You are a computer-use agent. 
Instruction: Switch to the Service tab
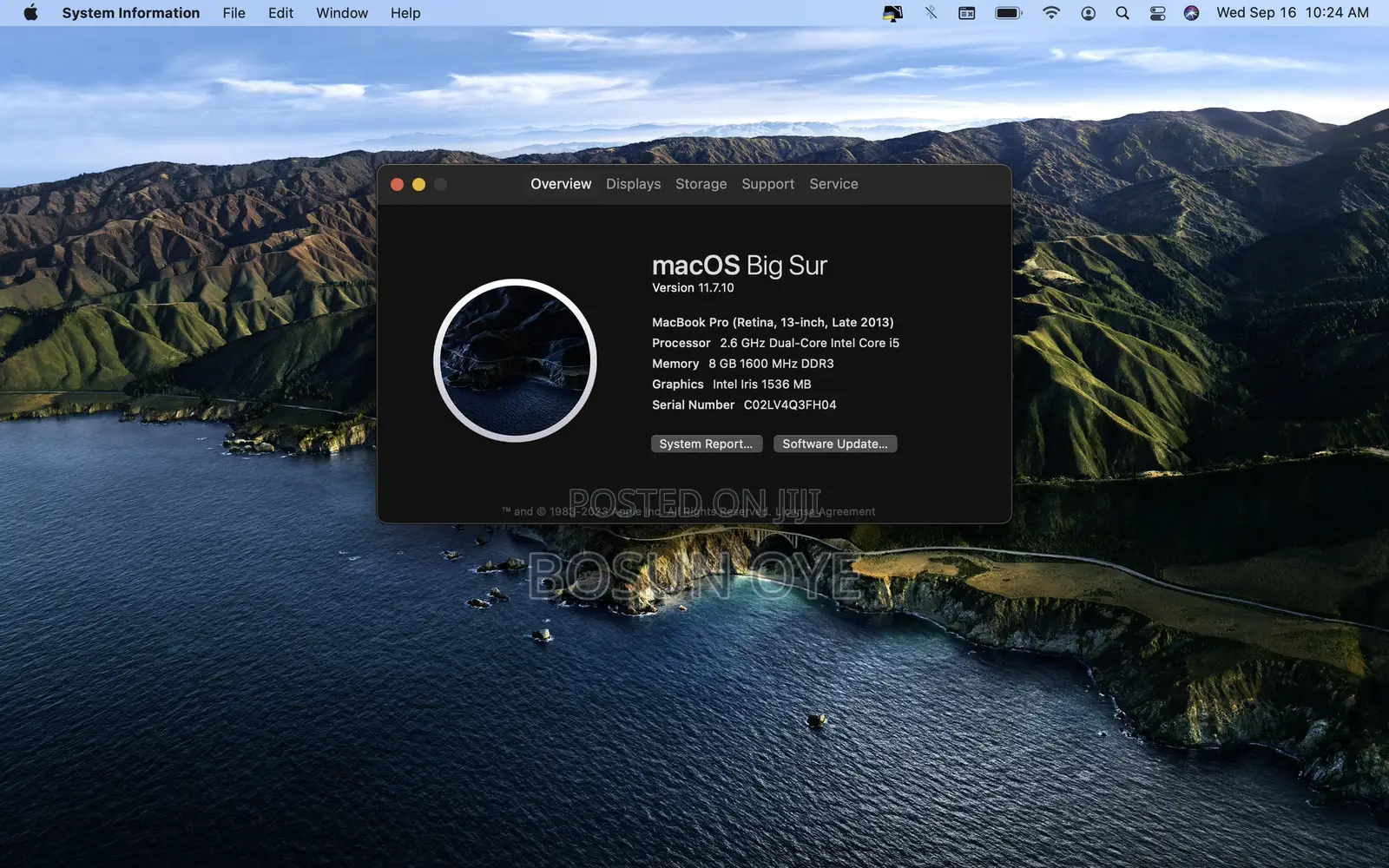[833, 184]
